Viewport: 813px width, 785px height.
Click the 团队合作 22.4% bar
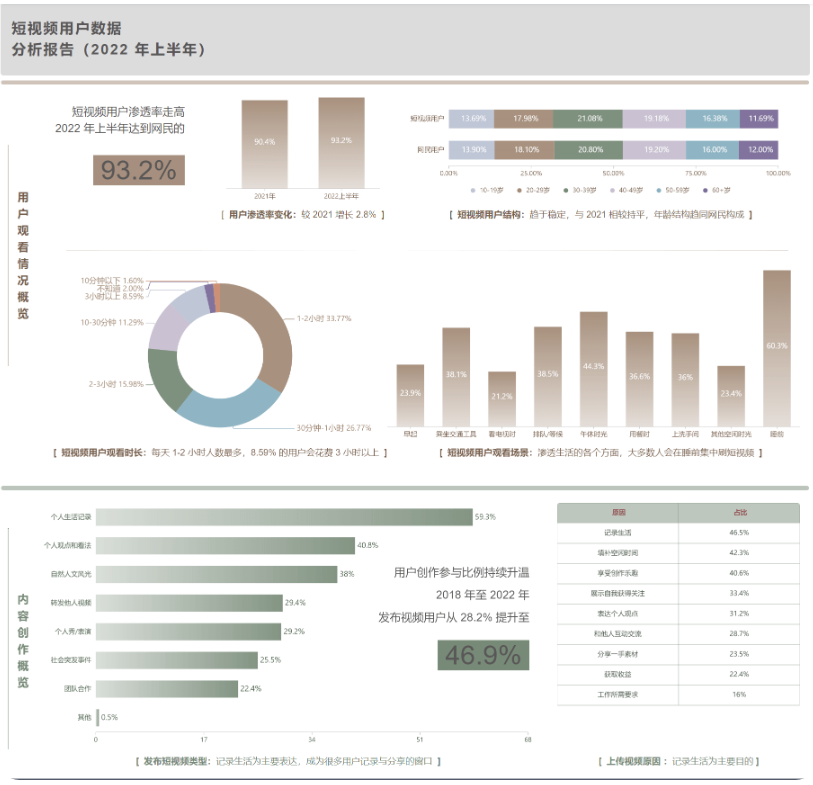pos(167,689)
